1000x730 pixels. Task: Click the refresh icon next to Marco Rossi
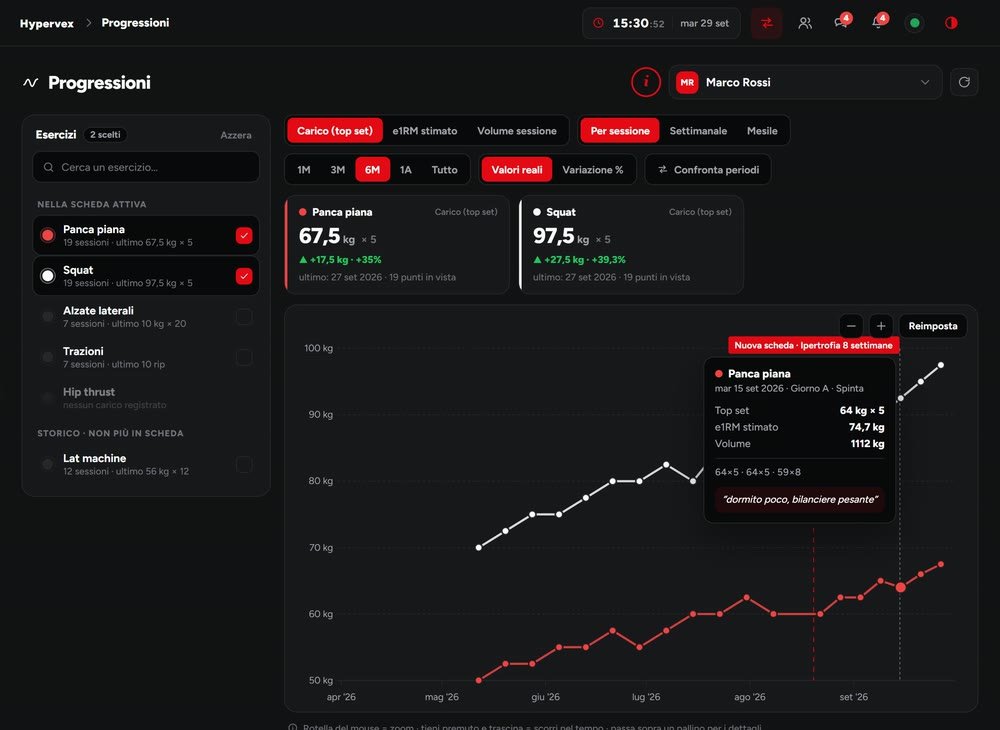(x=964, y=82)
